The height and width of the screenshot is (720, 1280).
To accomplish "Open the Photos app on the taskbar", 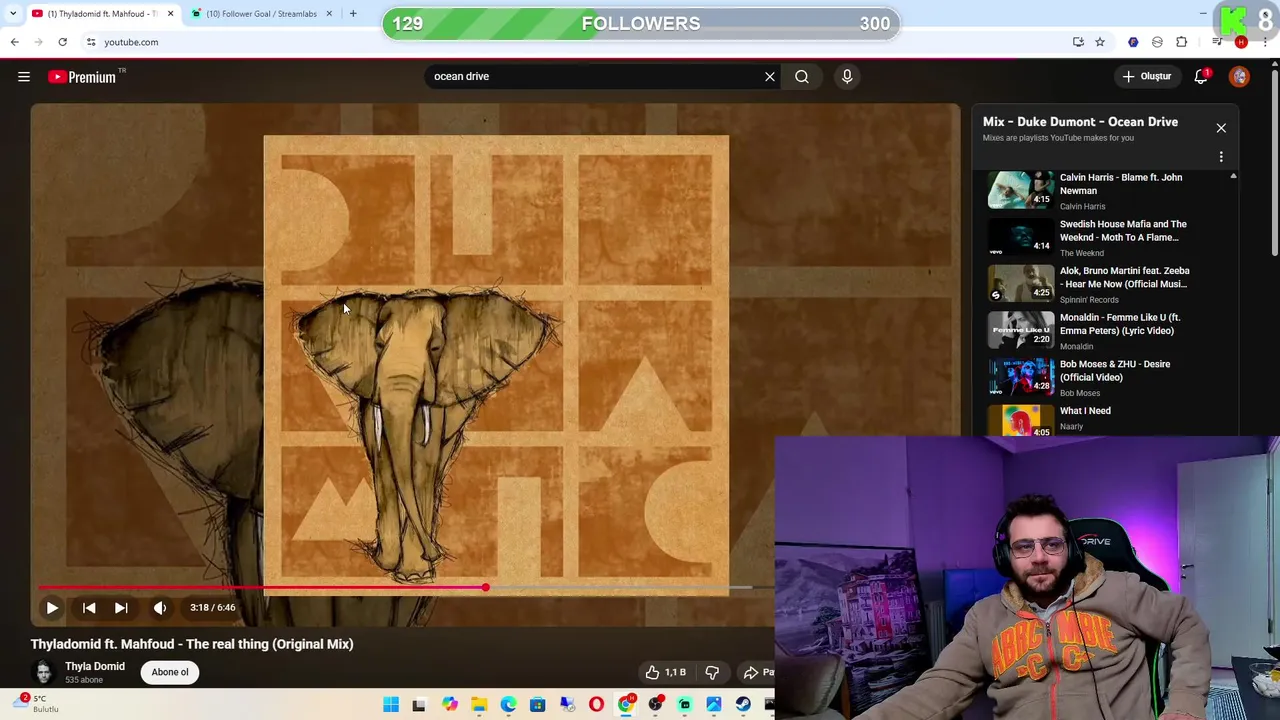I will (x=714, y=705).
